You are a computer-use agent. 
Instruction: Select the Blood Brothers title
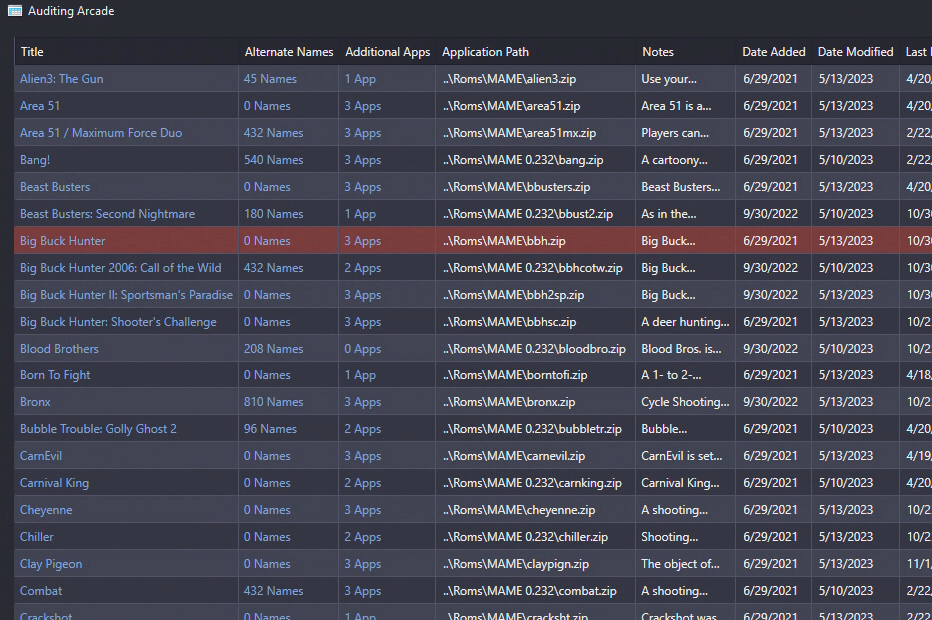[59, 349]
